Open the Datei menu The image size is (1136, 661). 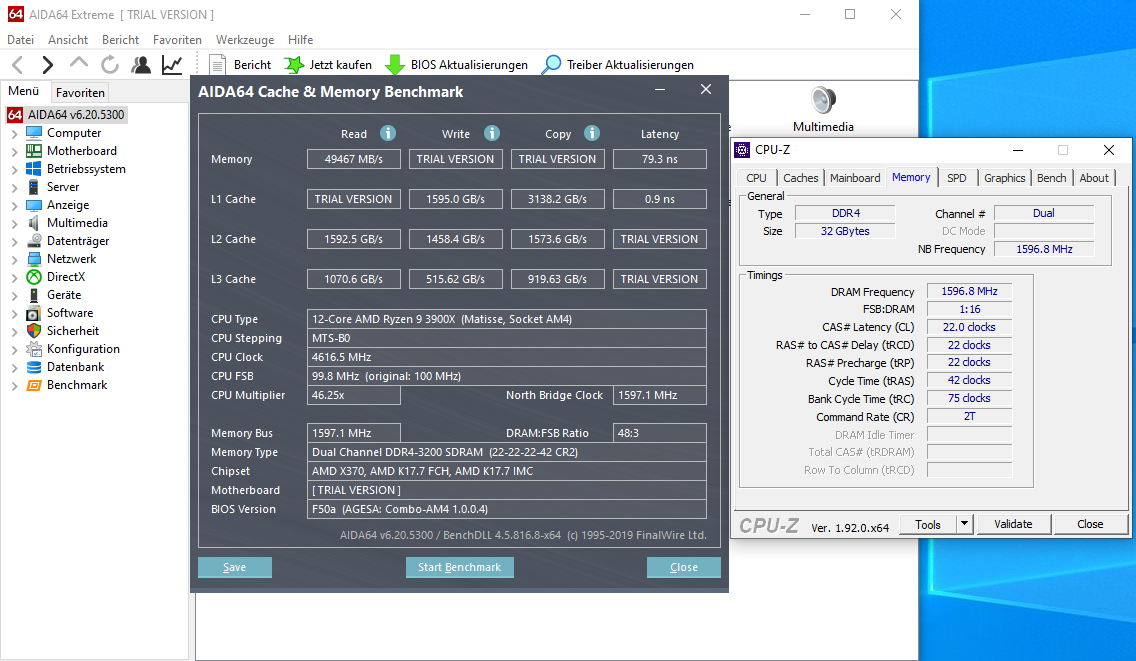coord(20,40)
